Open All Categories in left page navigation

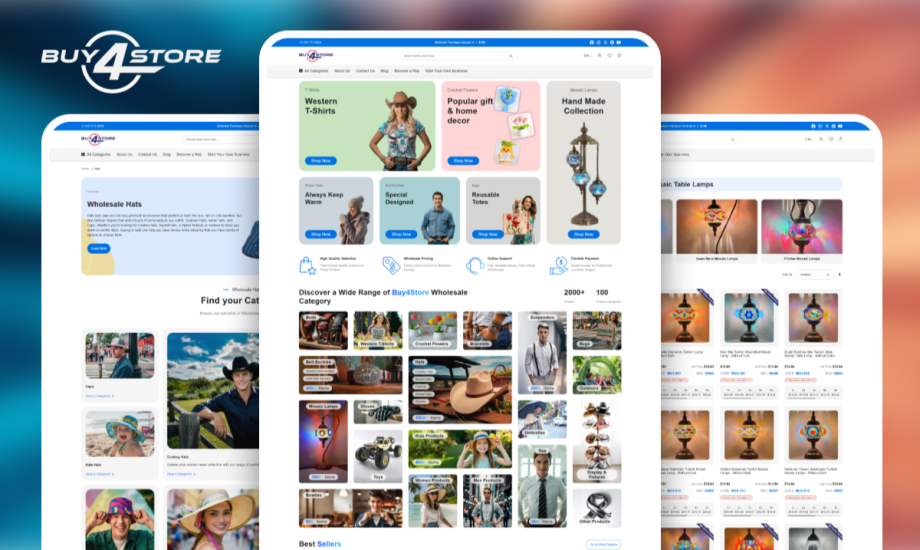click(x=96, y=154)
